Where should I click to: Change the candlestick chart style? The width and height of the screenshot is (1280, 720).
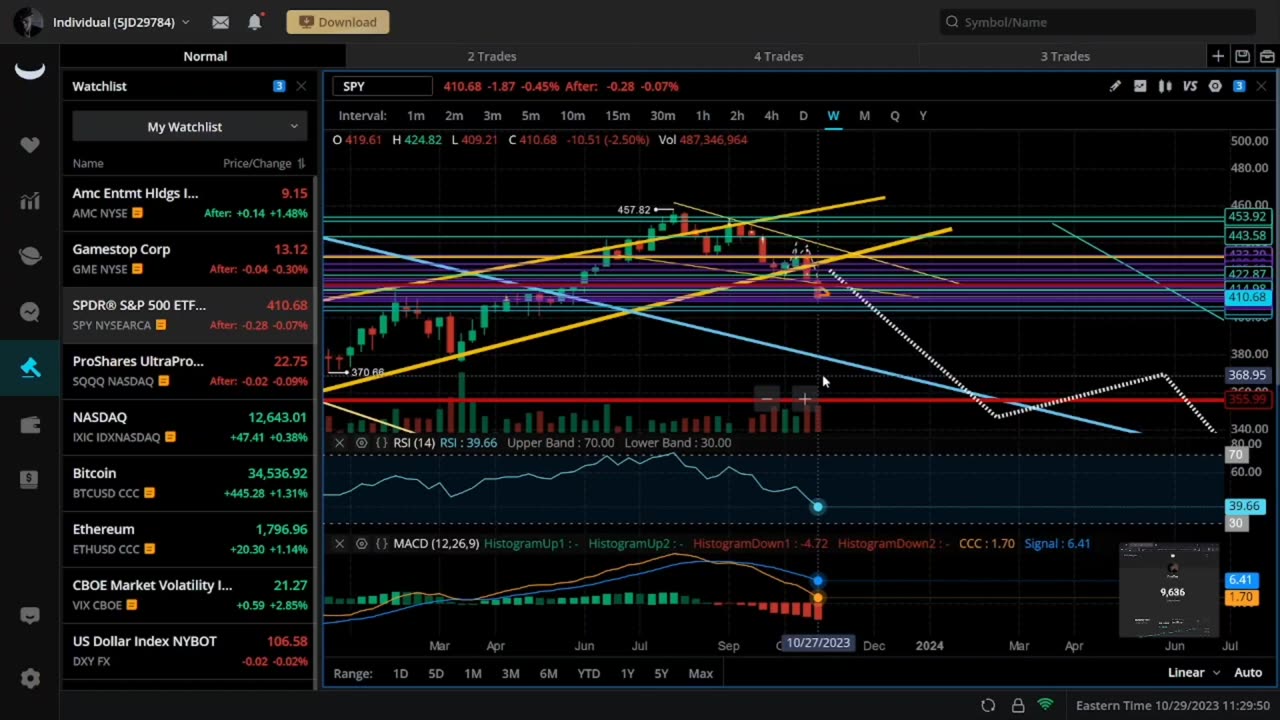(1165, 86)
